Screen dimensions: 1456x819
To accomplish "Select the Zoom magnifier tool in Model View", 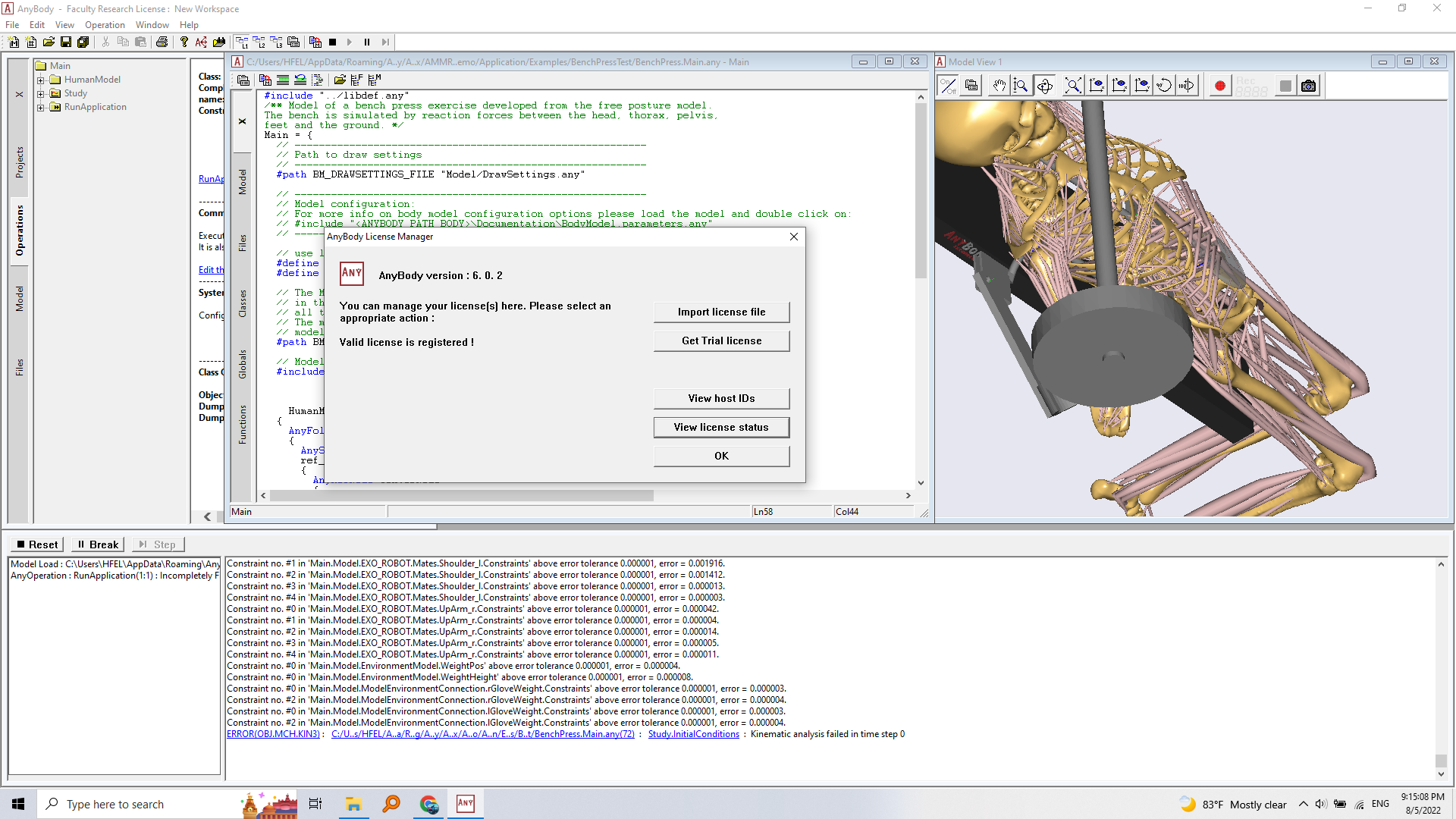I will click(x=1021, y=86).
